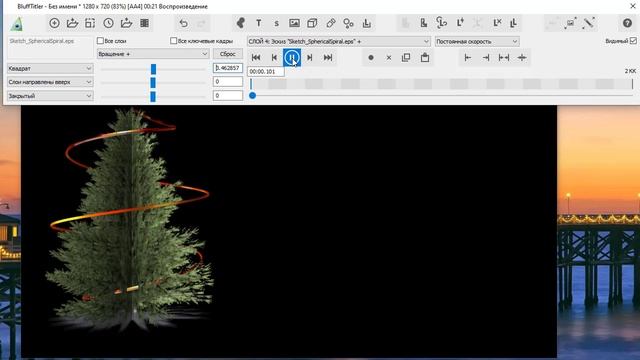This screenshot has height=360, width=640.
Task: Add a sketch layer pencil icon
Action: tap(331, 23)
